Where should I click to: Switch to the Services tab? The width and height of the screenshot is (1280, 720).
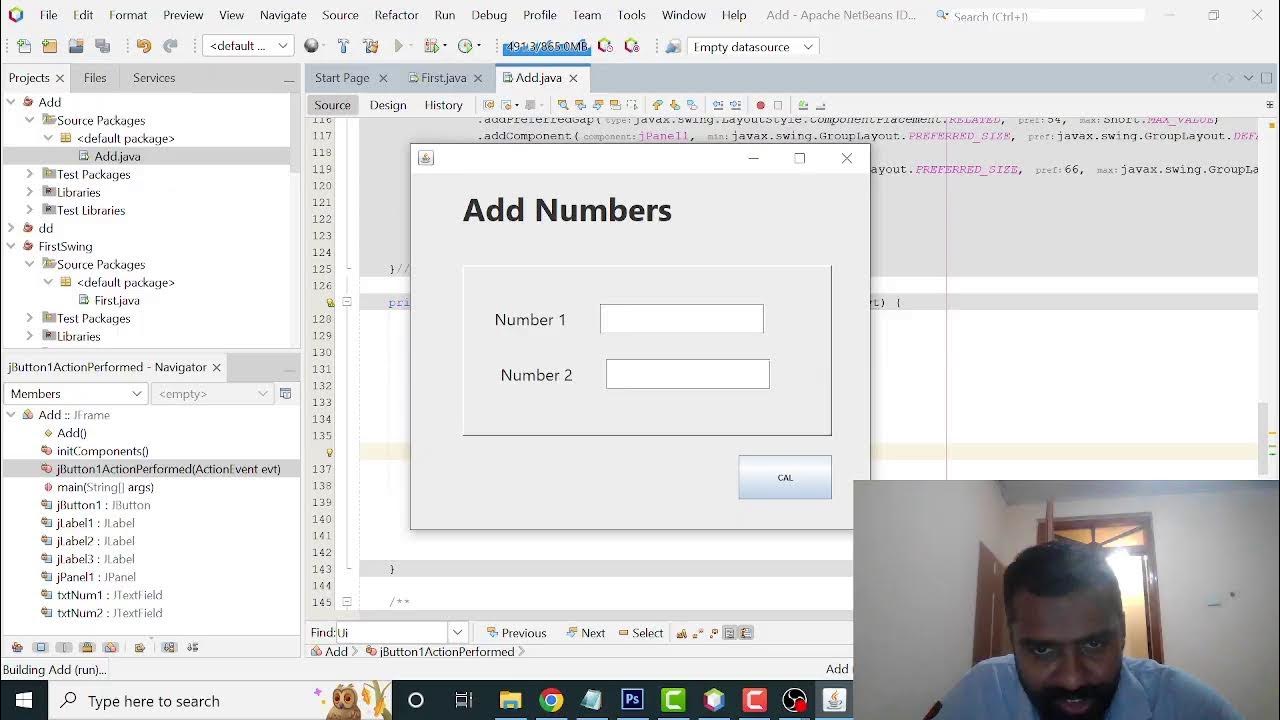click(154, 78)
